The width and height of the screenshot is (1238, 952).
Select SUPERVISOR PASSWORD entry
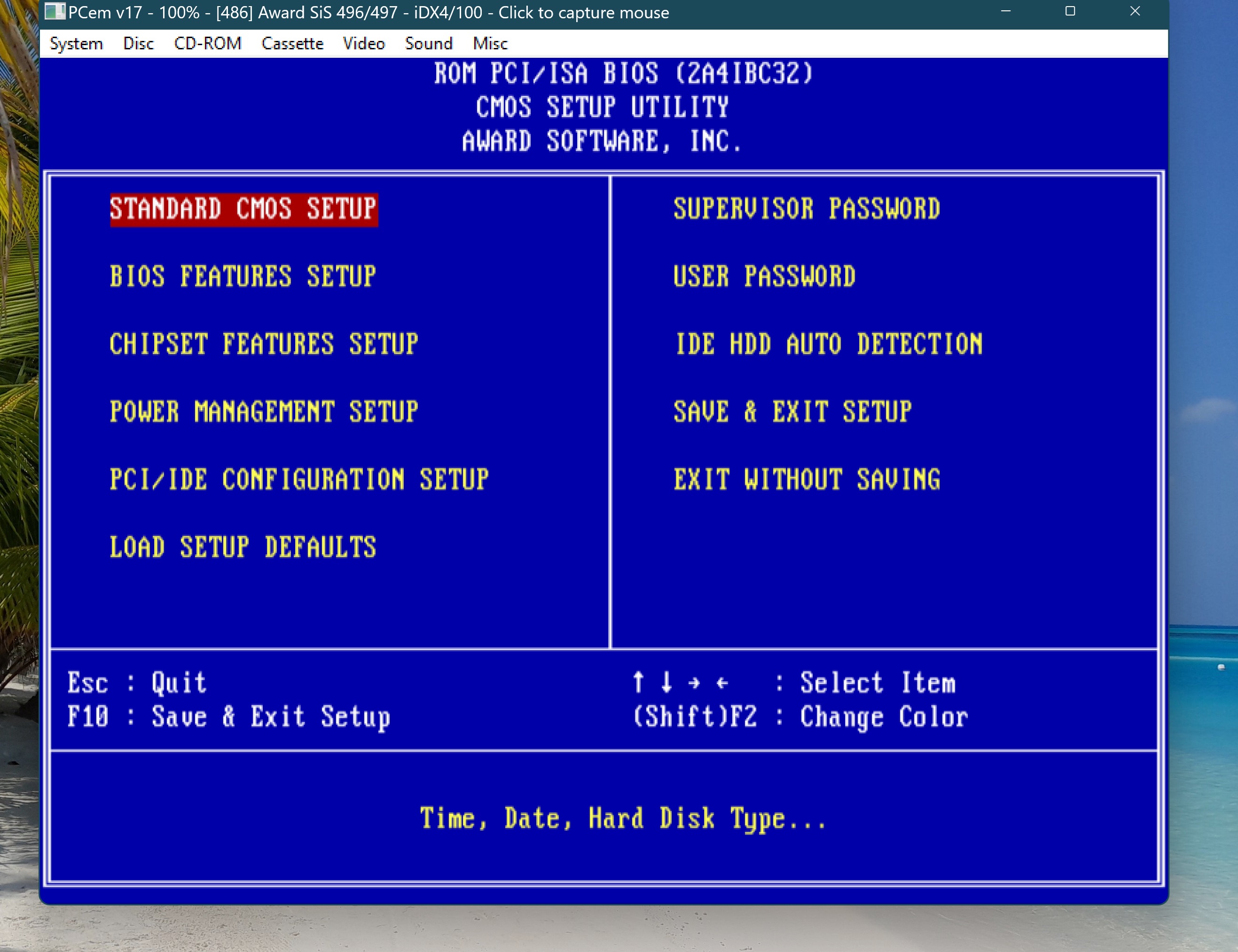807,209
